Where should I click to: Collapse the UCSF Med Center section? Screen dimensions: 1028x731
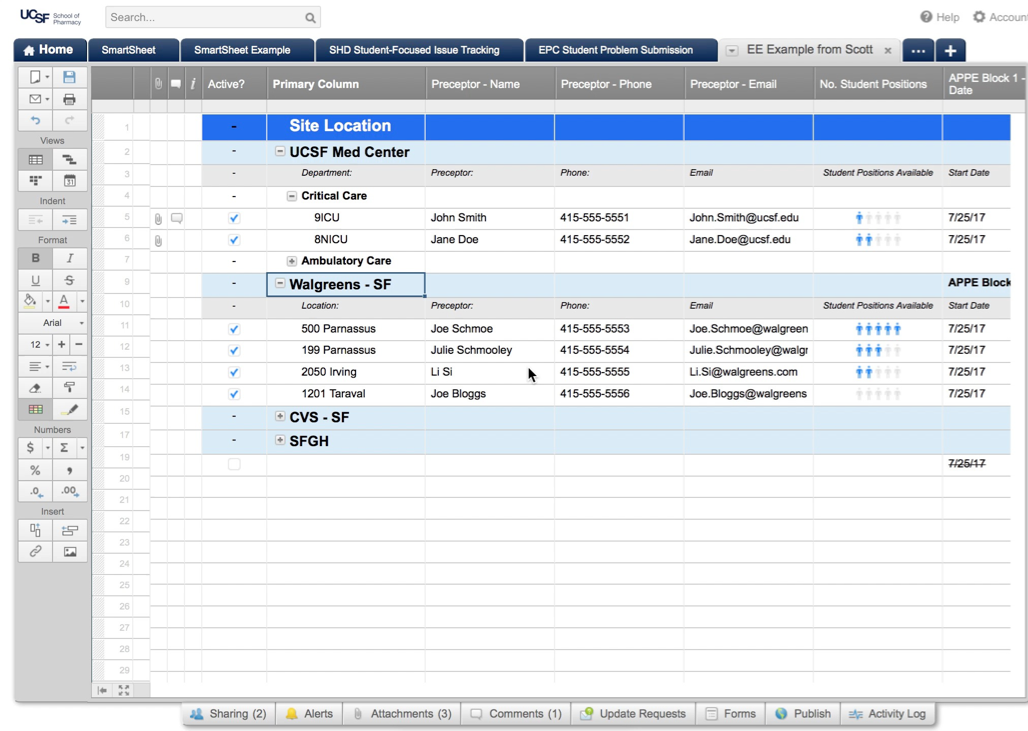tap(280, 152)
